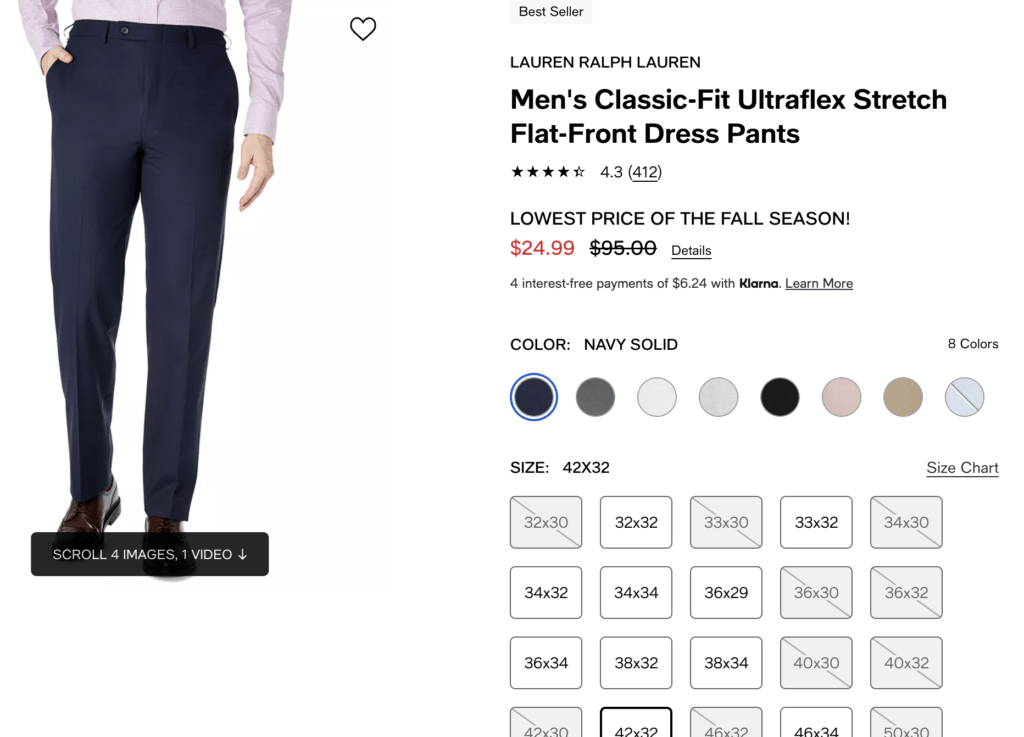This screenshot has height=737, width=1024.
Task: Pick the black color swatch
Action: click(780, 397)
